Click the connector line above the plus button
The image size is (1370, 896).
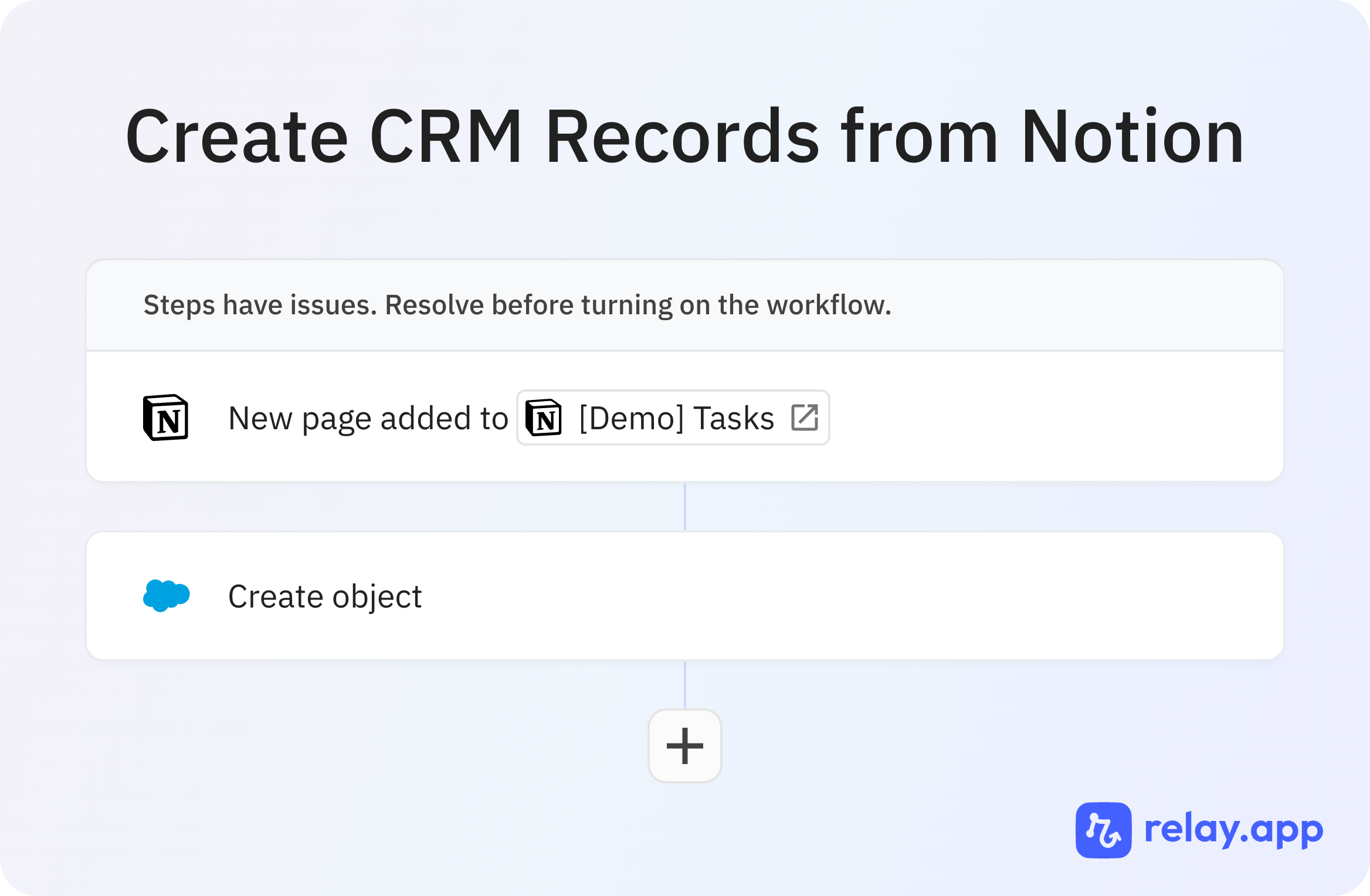coord(685,684)
